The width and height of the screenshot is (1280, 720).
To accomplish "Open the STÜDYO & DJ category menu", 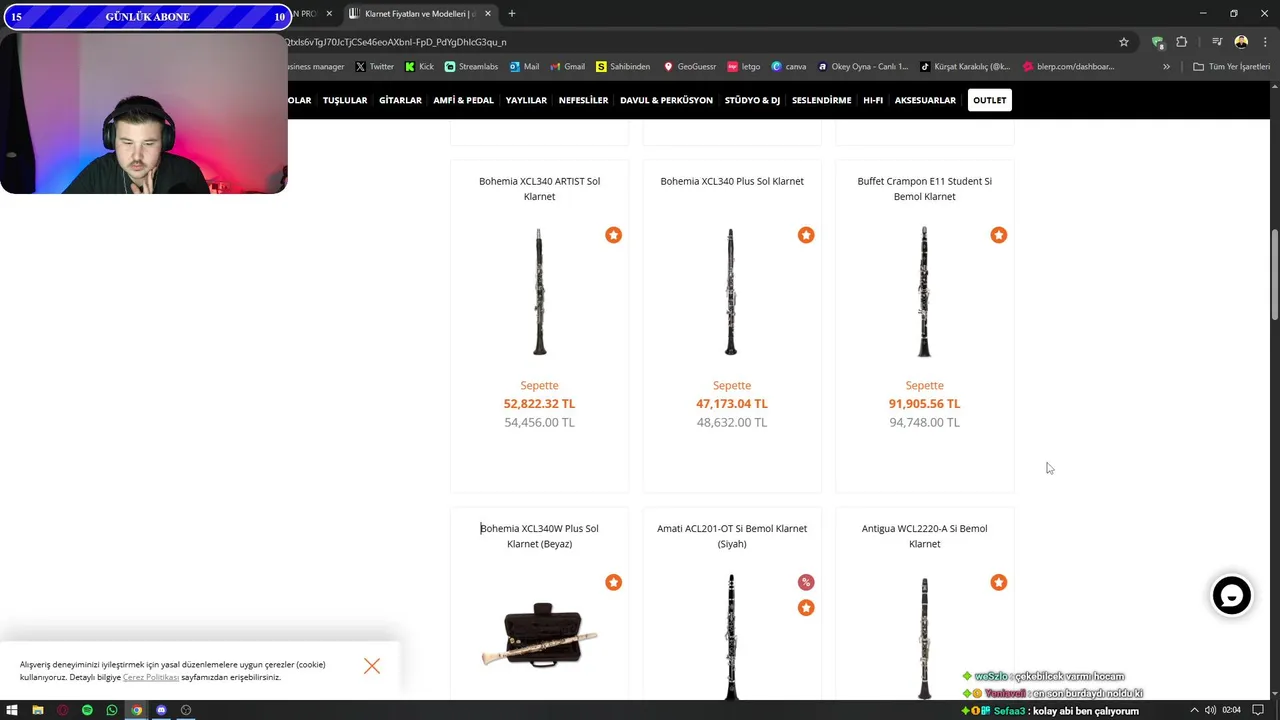I will (752, 100).
